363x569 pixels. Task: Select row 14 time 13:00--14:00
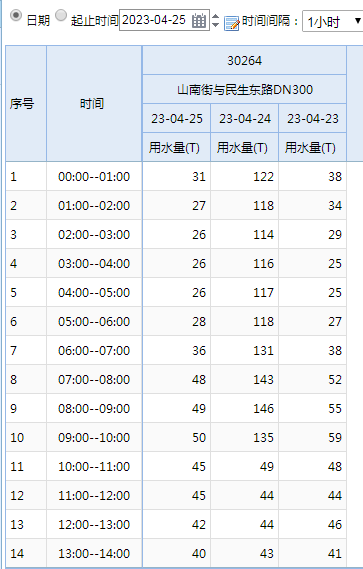click(x=176, y=553)
